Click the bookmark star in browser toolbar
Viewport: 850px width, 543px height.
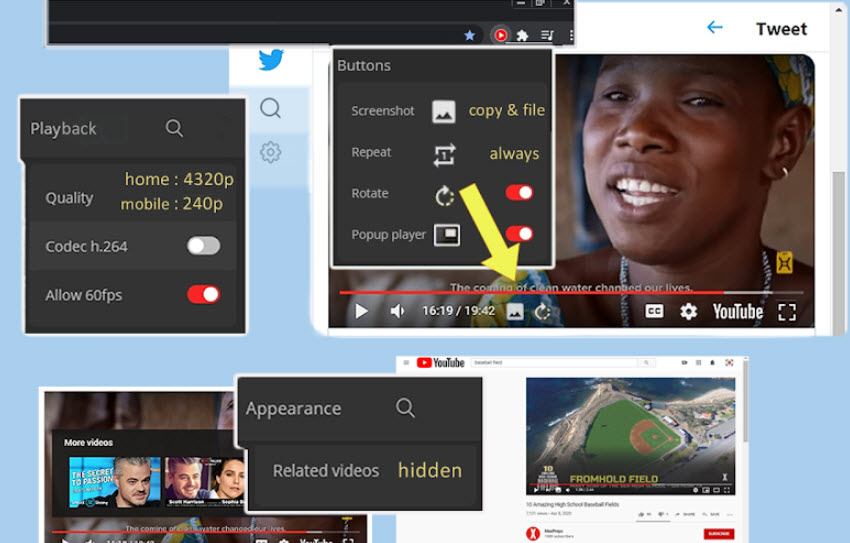(469, 35)
